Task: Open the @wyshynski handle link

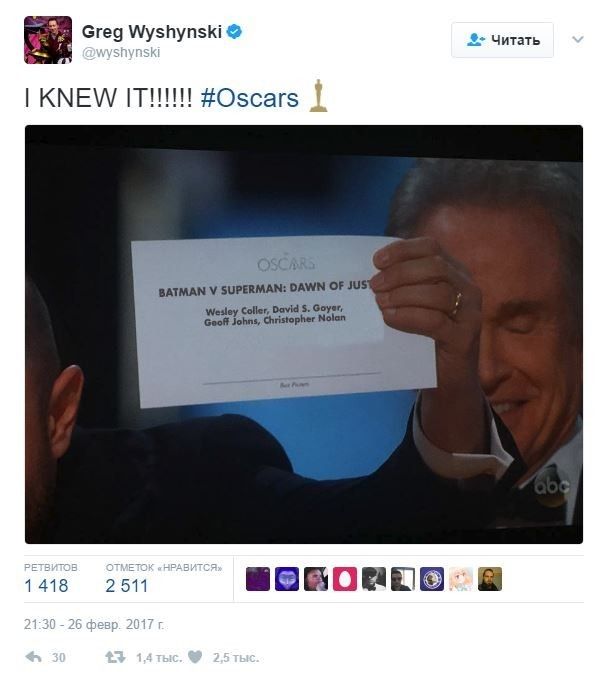Action: click(121, 53)
